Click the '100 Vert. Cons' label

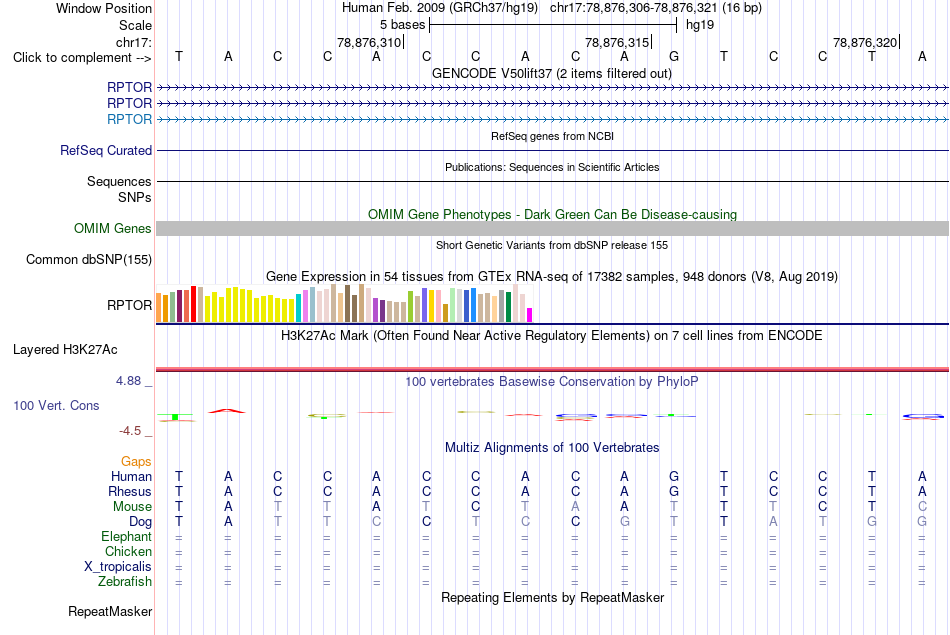[x=56, y=405]
